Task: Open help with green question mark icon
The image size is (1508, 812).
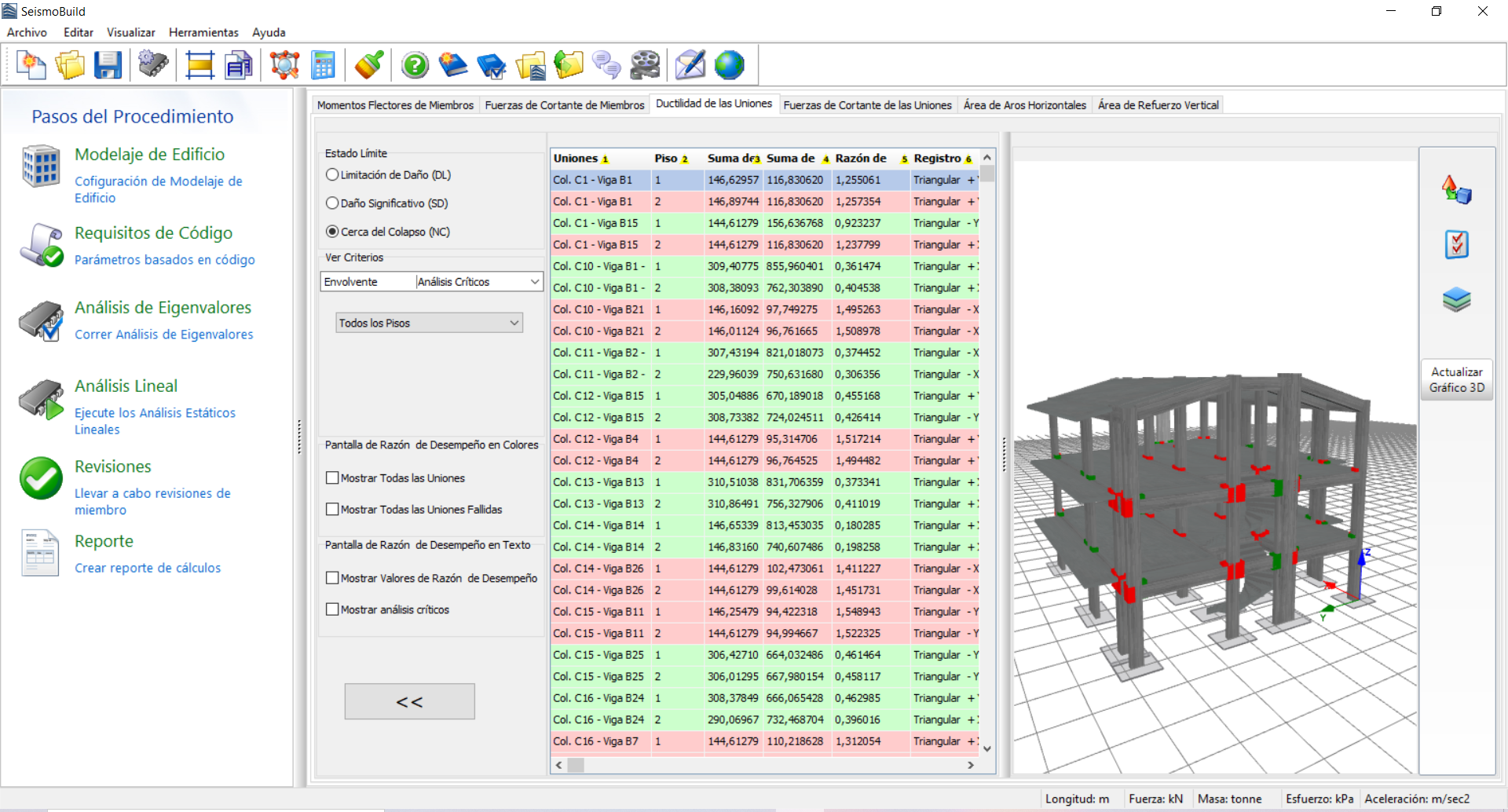Action: coord(415,65)
